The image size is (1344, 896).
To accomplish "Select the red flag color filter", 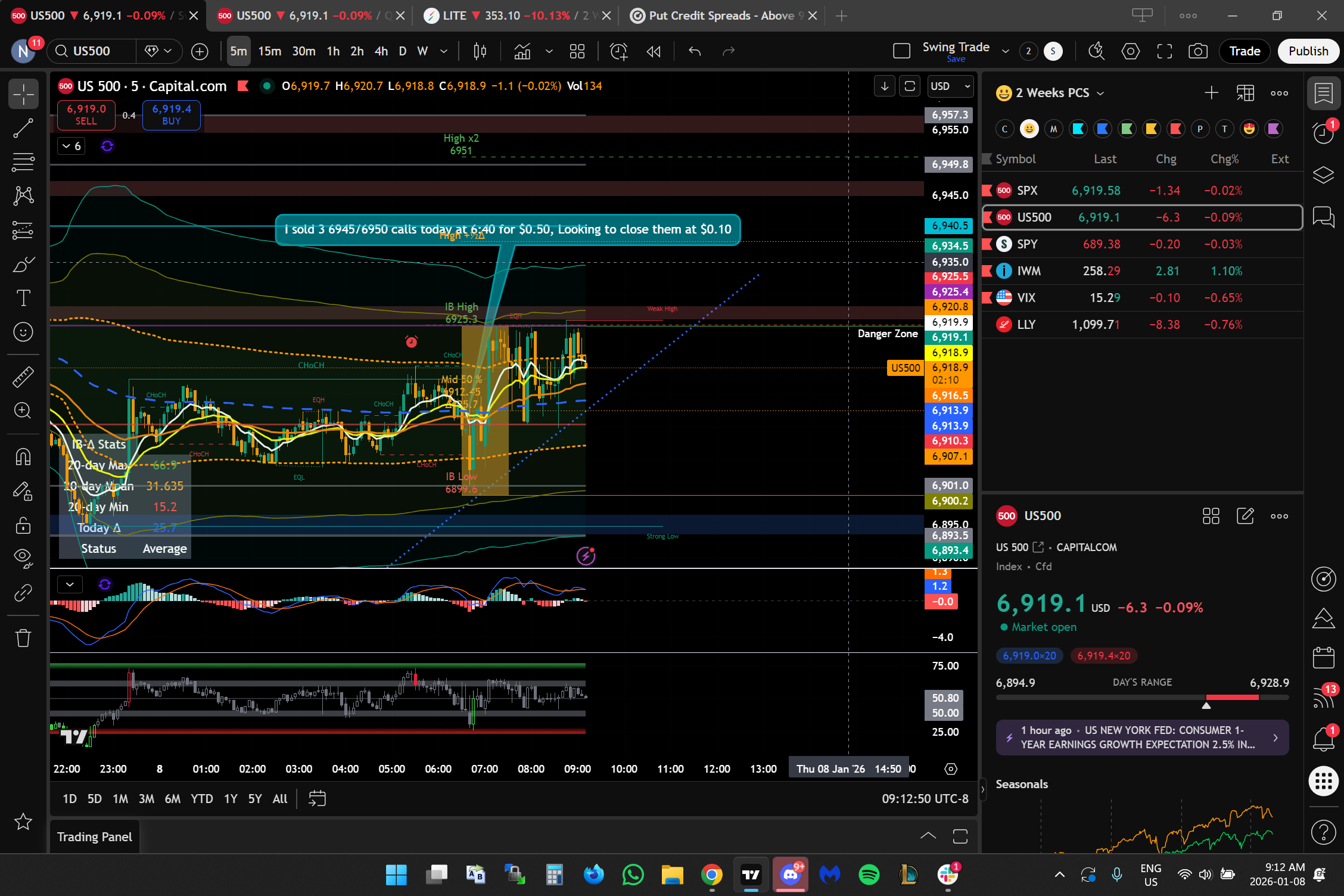I will [x=1175, y=129].
